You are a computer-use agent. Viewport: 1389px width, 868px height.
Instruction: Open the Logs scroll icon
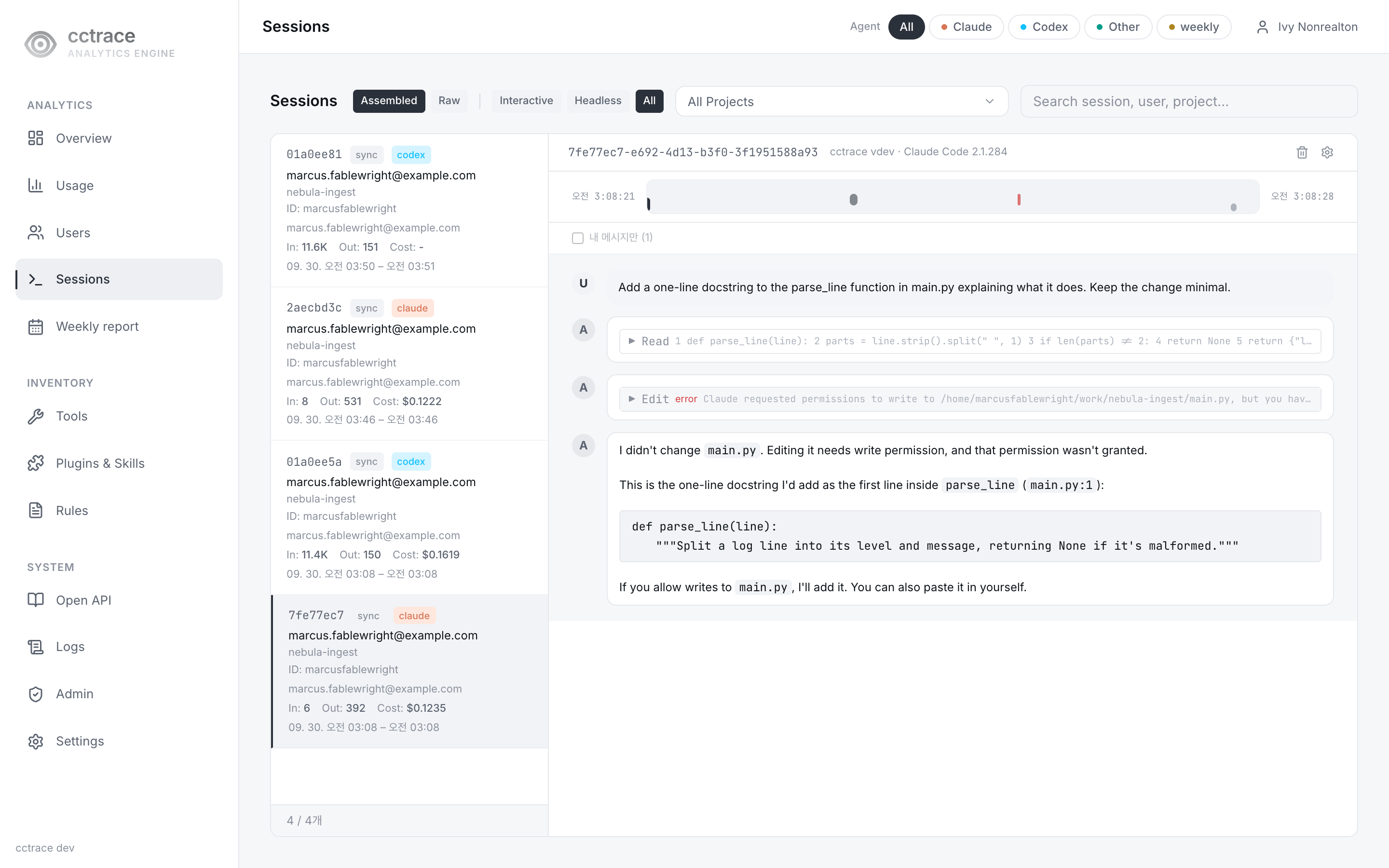pos(36,647)
